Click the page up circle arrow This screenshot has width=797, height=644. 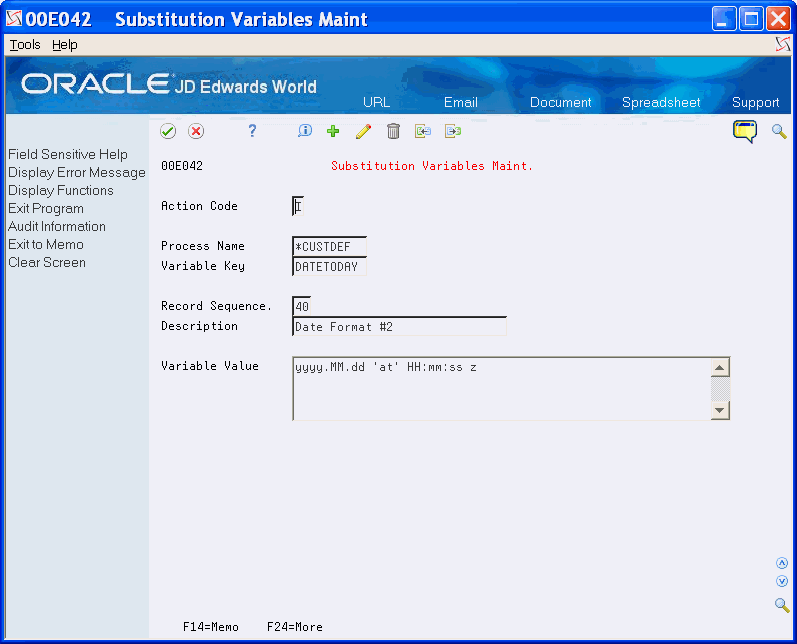point(782,563)
